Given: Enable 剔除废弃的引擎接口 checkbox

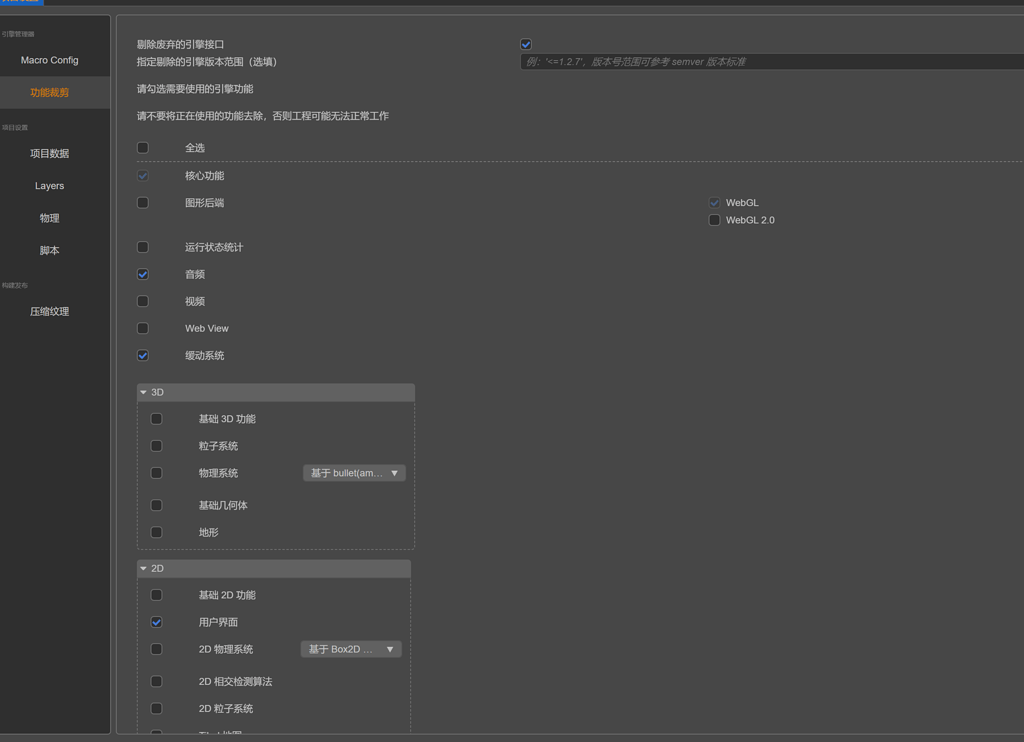Looking at the screenshot, I should coord(525,44).
